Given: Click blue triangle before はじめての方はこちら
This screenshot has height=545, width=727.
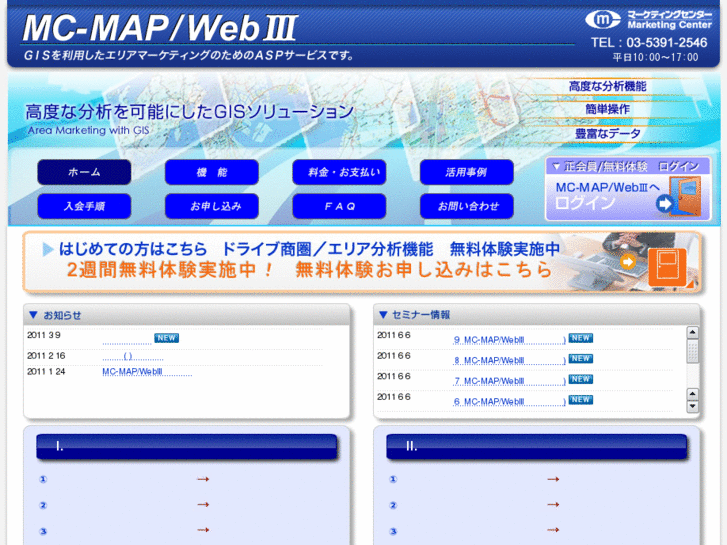Looking at the screenshot, I should click(x=48, y=249).
